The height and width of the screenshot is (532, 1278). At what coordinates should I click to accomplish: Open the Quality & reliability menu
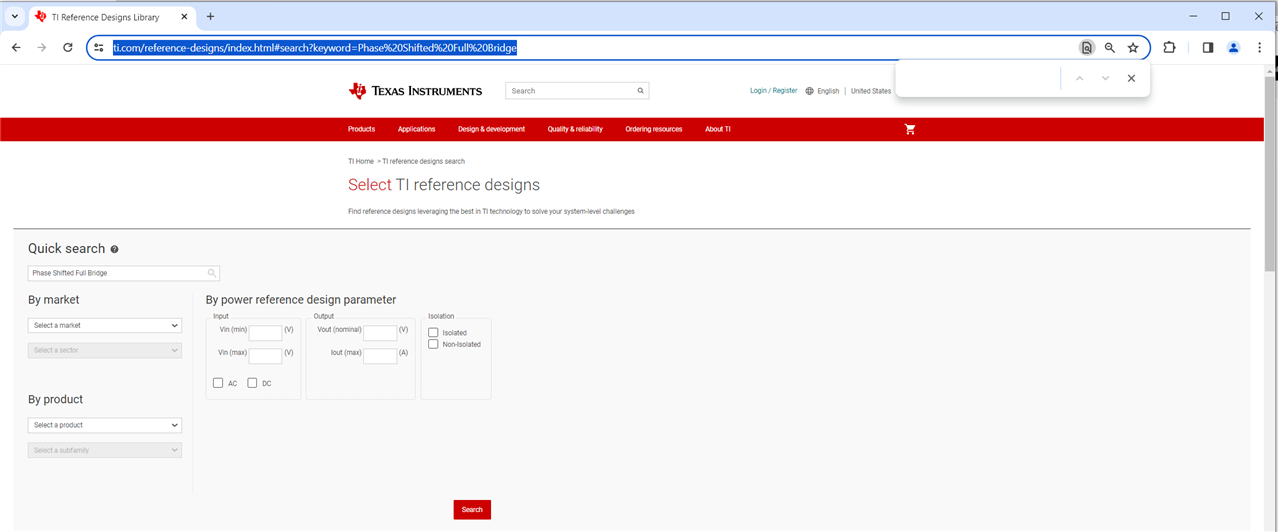coord(575,129)
